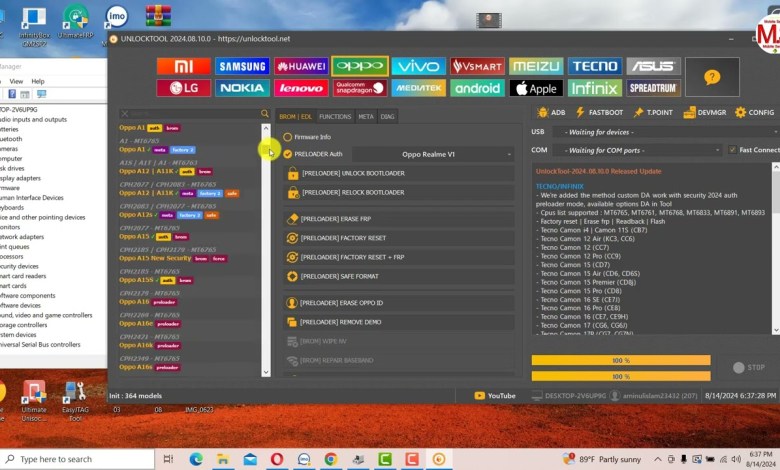The height and width of the screenshot is (470, 780).
Task: Open the FASTBOOT tool
Action: point(599,112)
